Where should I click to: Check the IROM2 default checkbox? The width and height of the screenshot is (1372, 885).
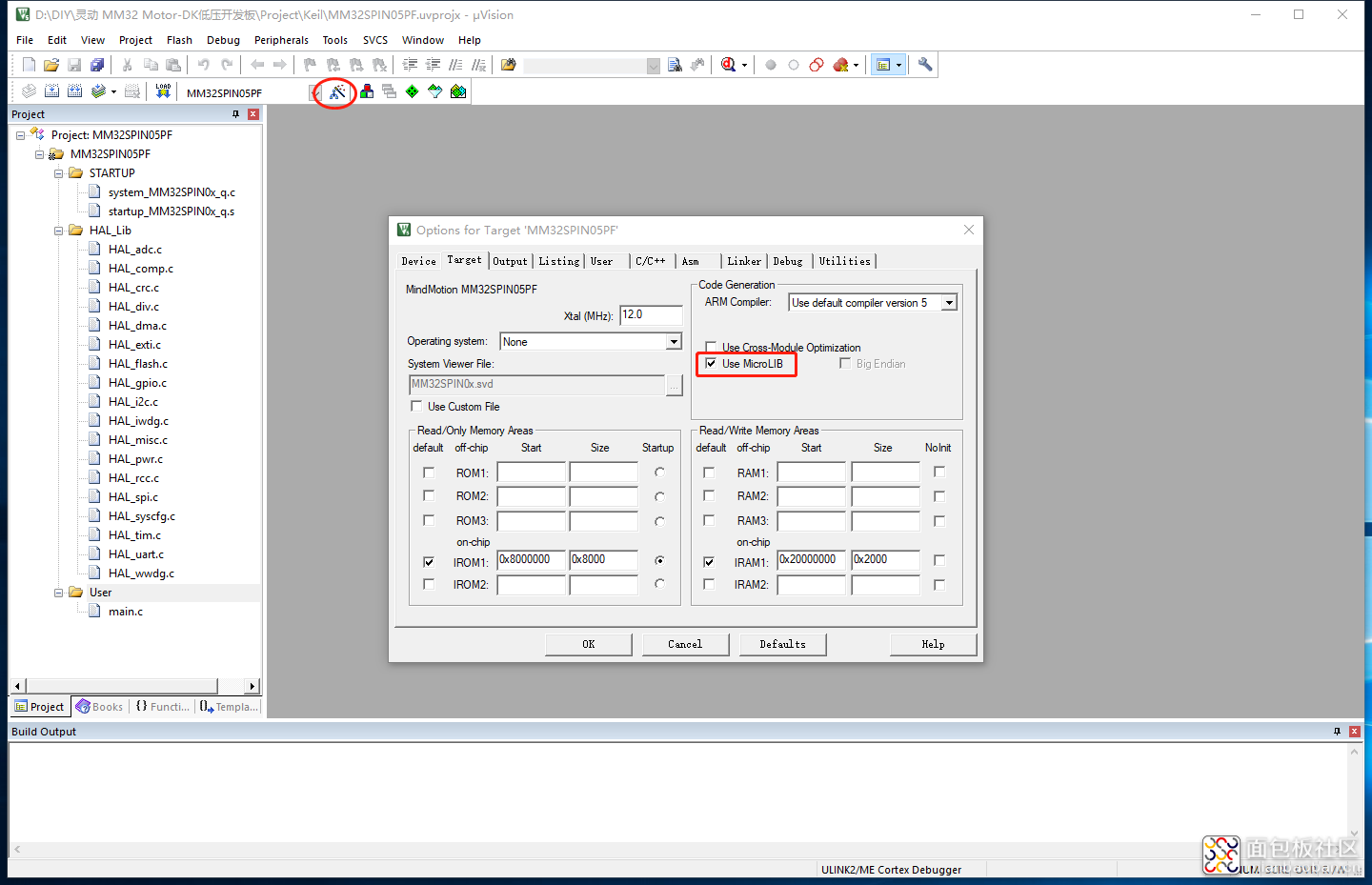tap(429, 584)
